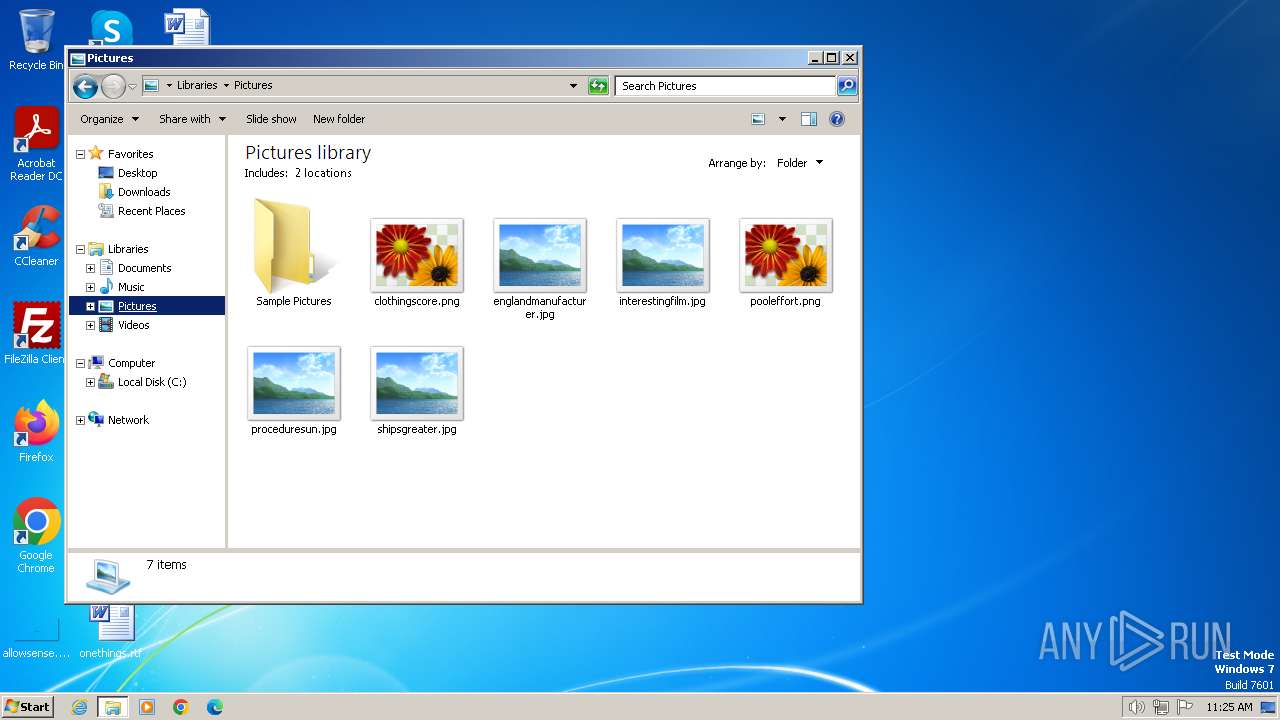Viewport: 1280px width, 720px height.
Task: Launch Chrome from the taskbar
Action: [x=181, y=707]
